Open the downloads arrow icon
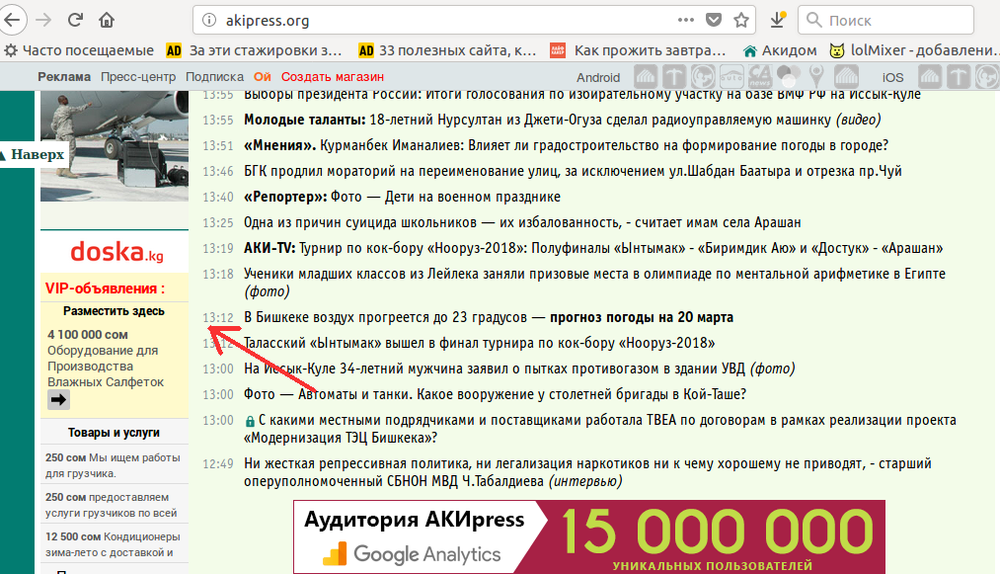 (777, 20)
